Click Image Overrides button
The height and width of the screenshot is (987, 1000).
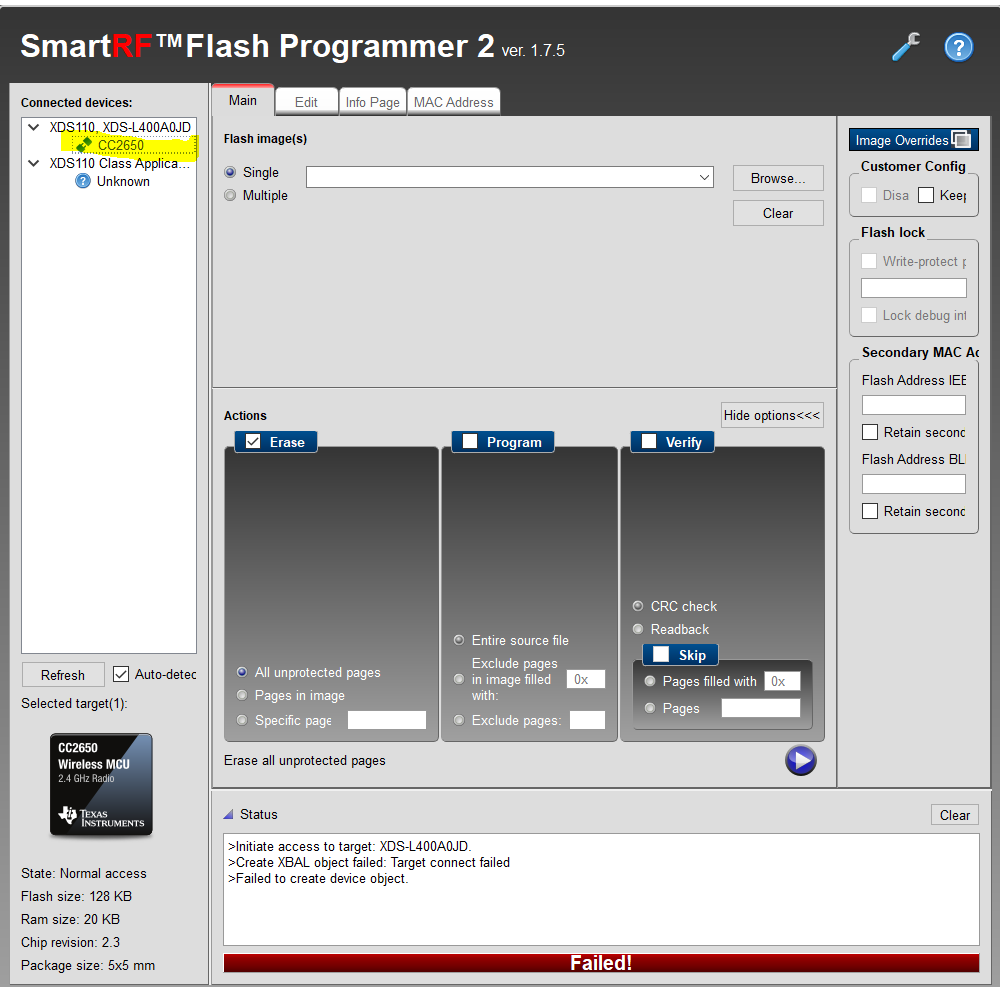[x=913, y=140]
